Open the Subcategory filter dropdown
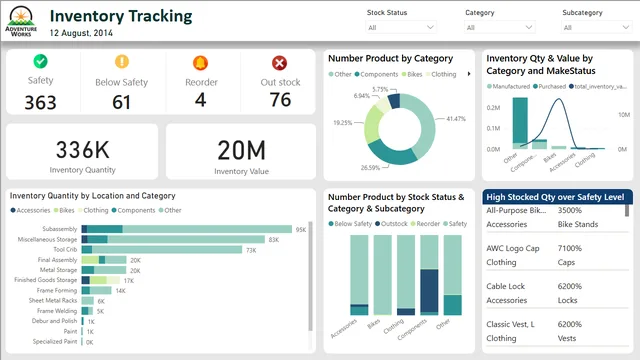The image size is (640, 360). 597,27
